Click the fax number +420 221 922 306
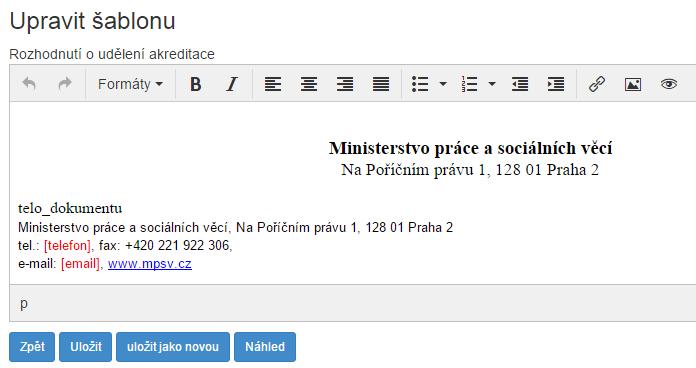Screen dimensions: 696x368 (177, 245)
